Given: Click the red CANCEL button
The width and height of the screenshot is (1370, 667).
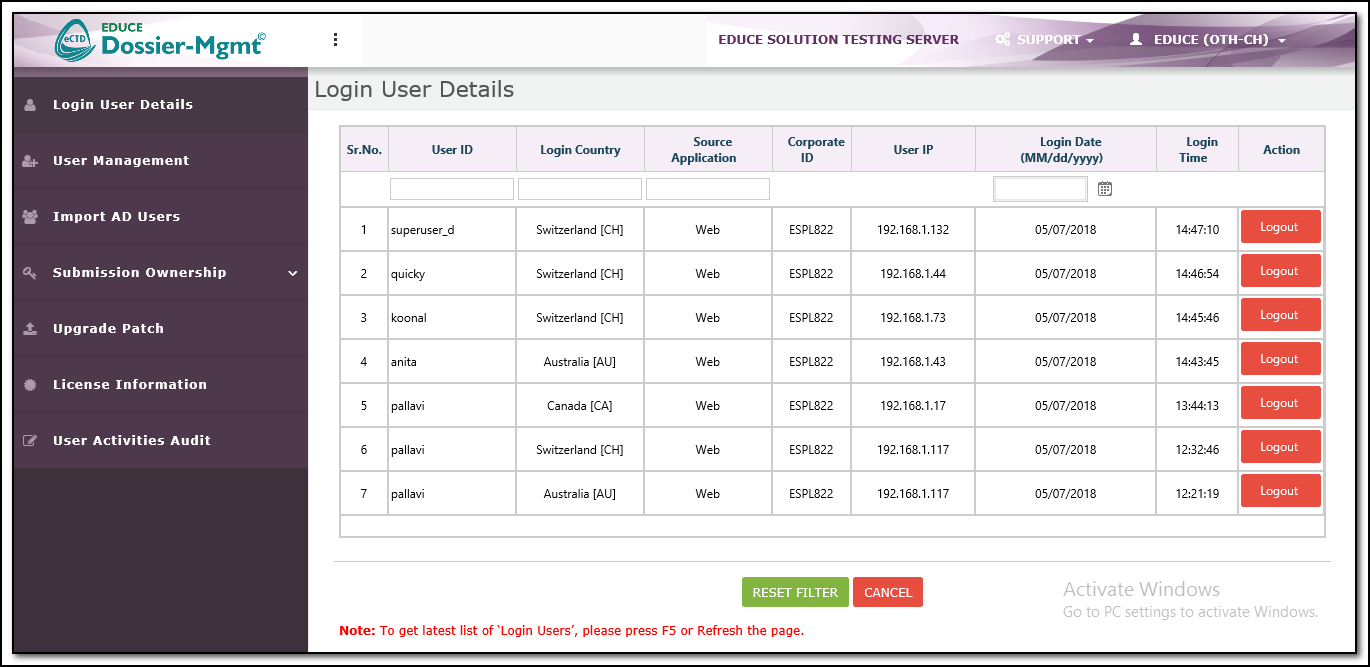Looking at the screenshot, I should pos(887,592).
